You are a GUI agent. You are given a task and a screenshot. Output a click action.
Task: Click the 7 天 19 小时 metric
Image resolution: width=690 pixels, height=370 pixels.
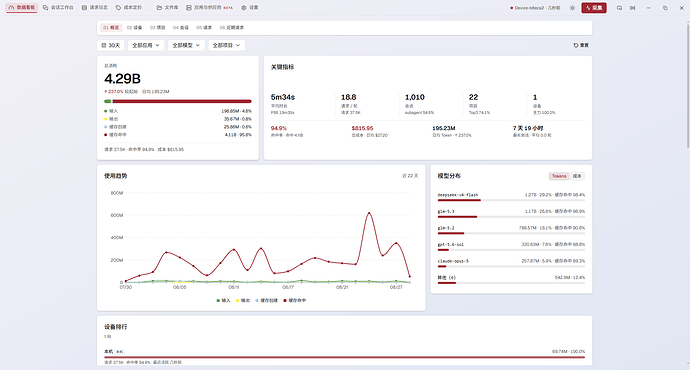pyautogui.click(x=528, y=128)
